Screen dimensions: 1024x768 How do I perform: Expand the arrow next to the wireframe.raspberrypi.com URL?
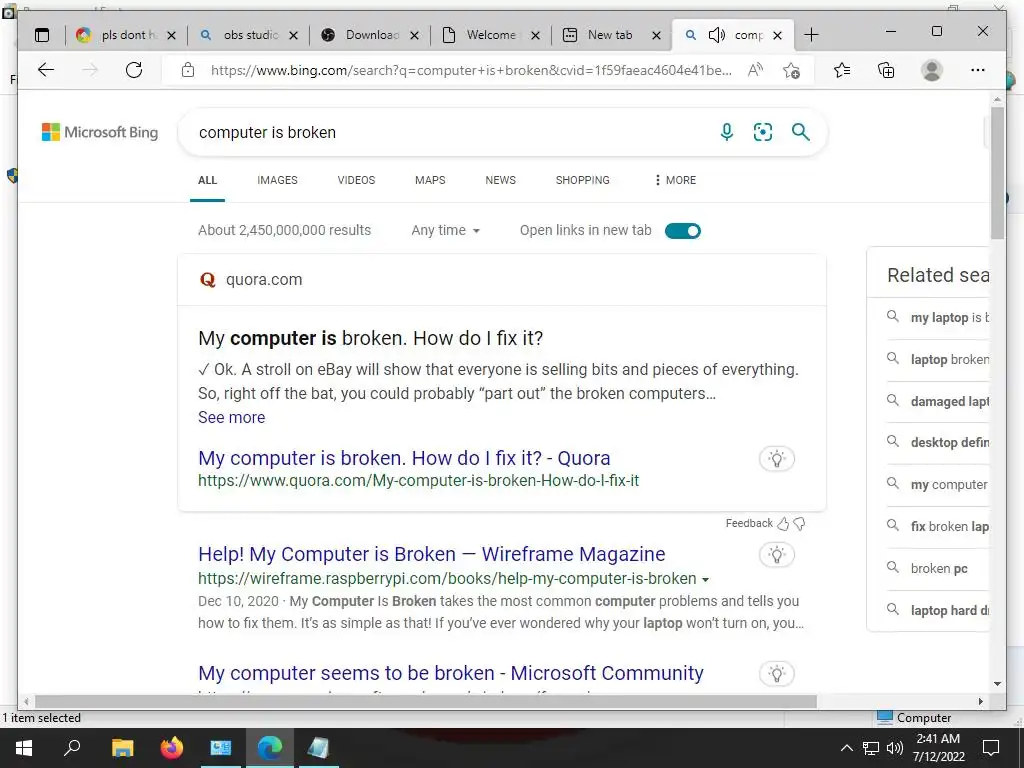[705, 579]
